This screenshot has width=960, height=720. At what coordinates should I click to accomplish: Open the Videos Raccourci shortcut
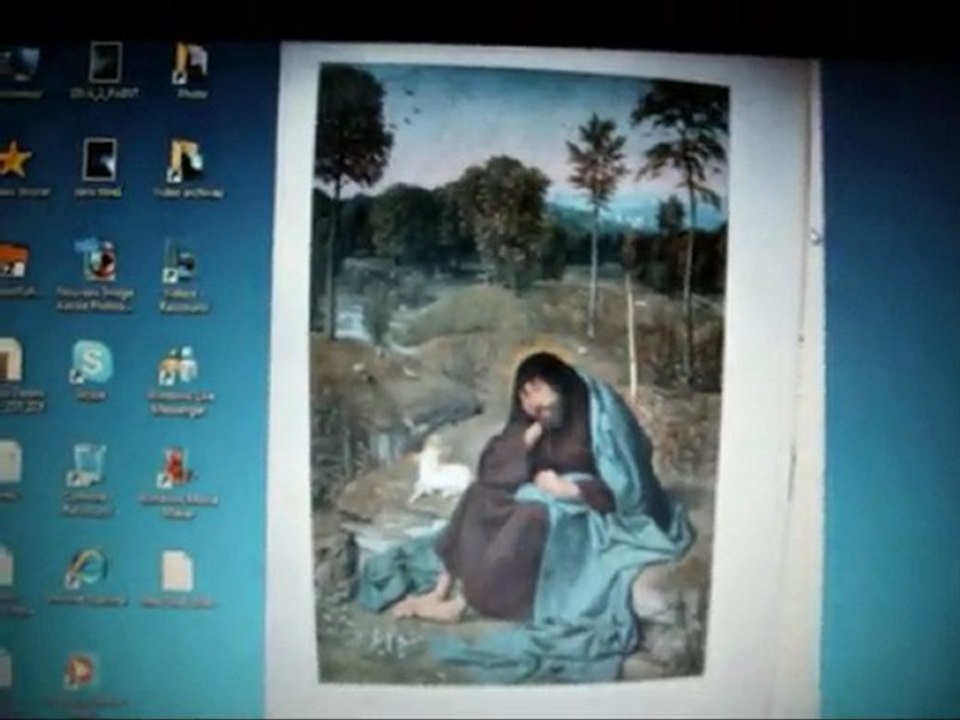[181, 261]
